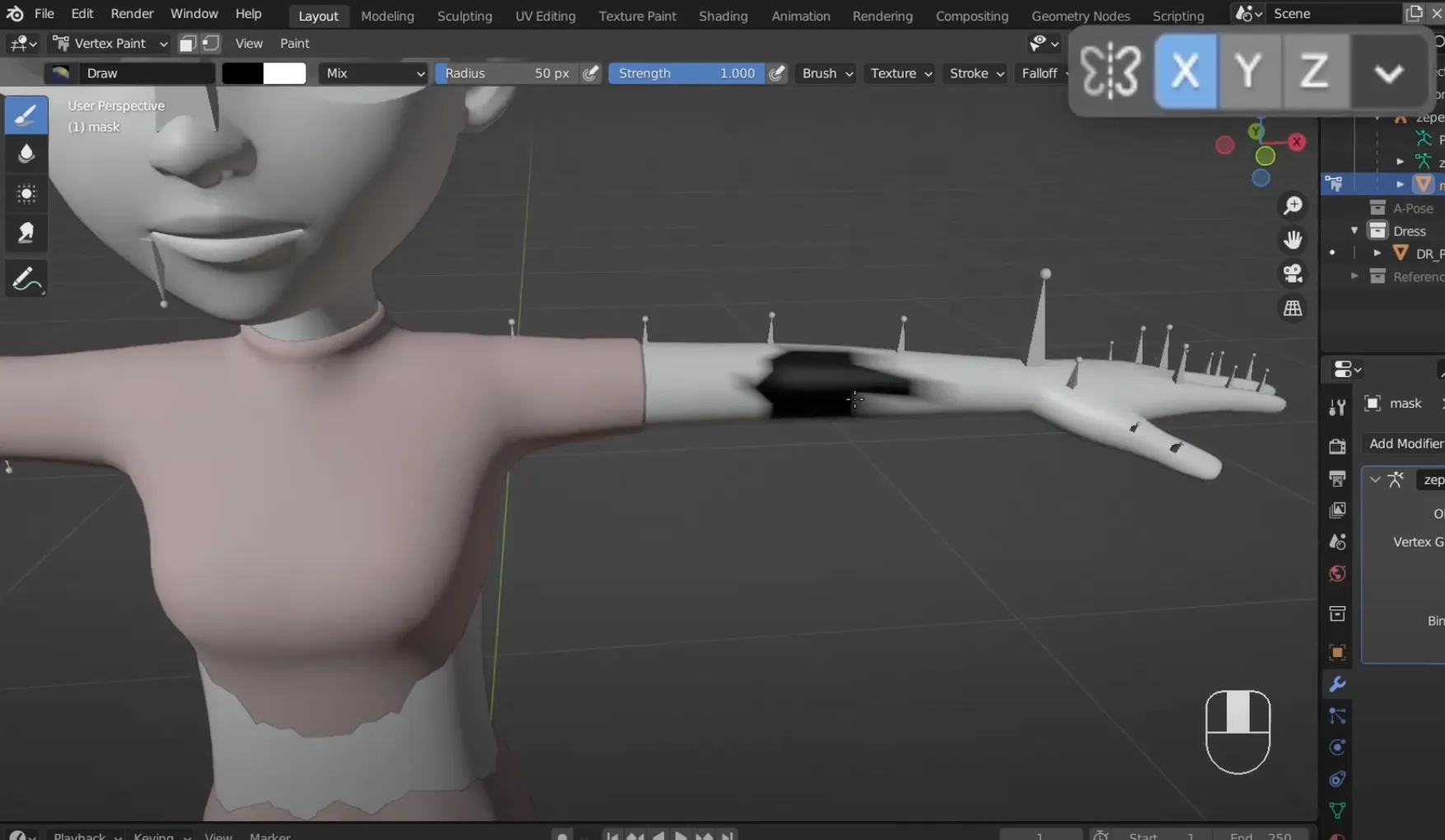Viewport: 1445px width, 840px height.
Task: Select the Smear tool in toolbar
Action: click(26, 233)
